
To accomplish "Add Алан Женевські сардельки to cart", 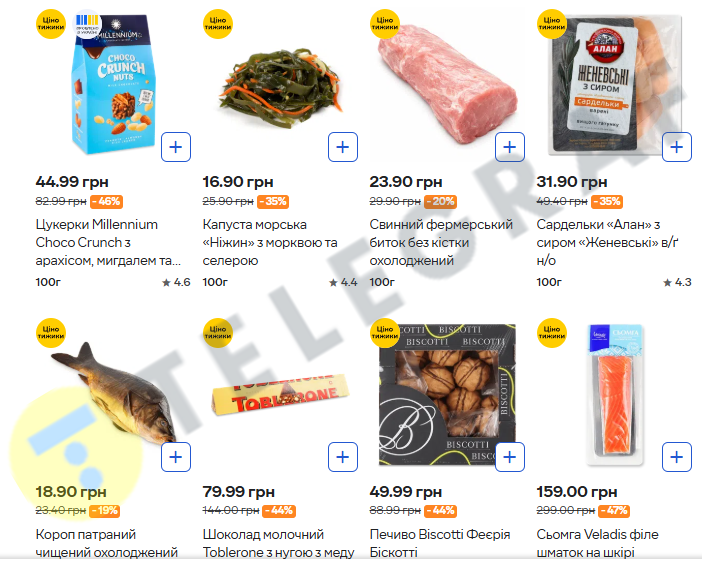I will pos(676,147).
